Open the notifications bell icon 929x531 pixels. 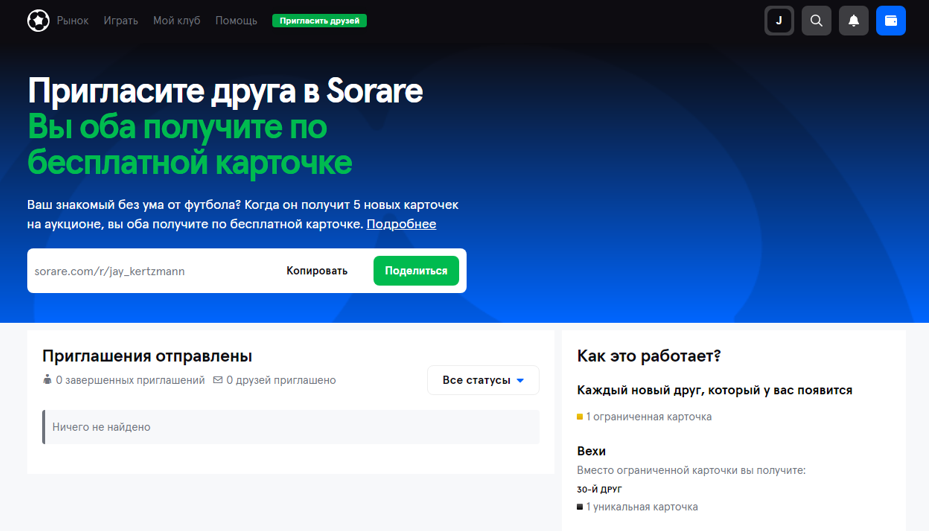point(854,21)
